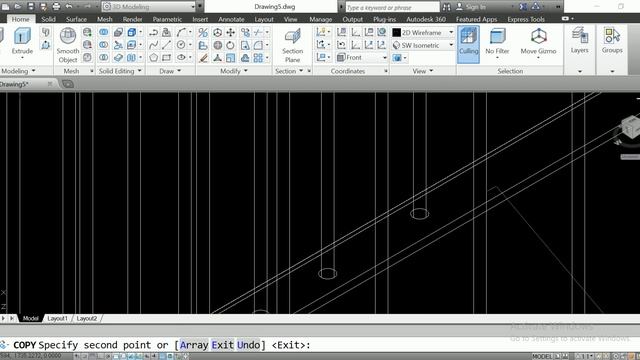Select the Move modify tool
The width and height of the screenshot is (640, 360).
click(x=231, y=32)
